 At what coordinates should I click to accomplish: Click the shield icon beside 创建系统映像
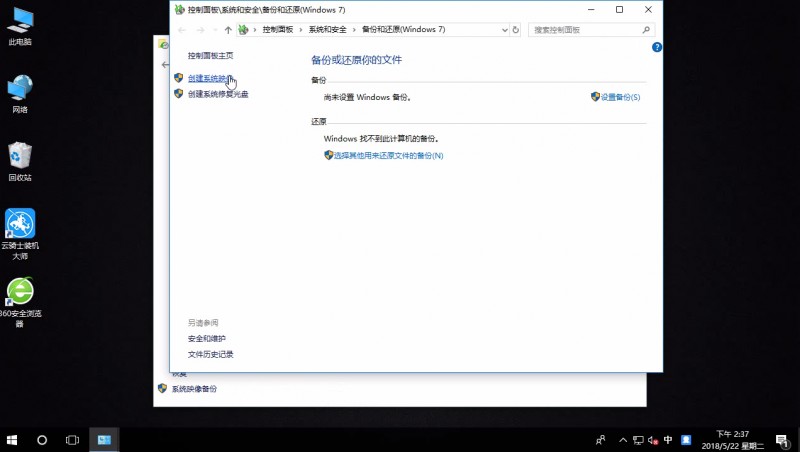[179, 78]
